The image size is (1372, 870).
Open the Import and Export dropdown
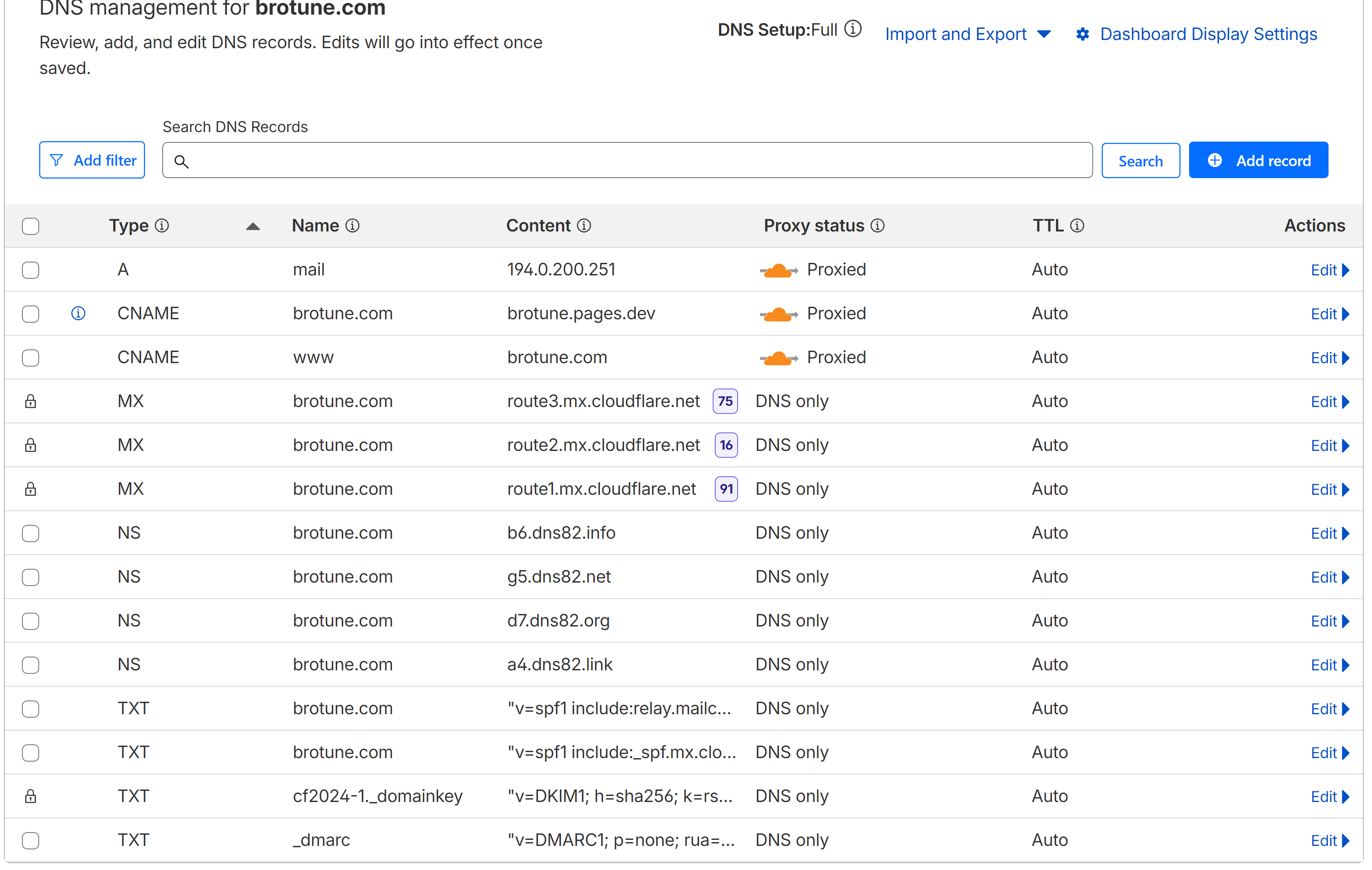point(967,34)
